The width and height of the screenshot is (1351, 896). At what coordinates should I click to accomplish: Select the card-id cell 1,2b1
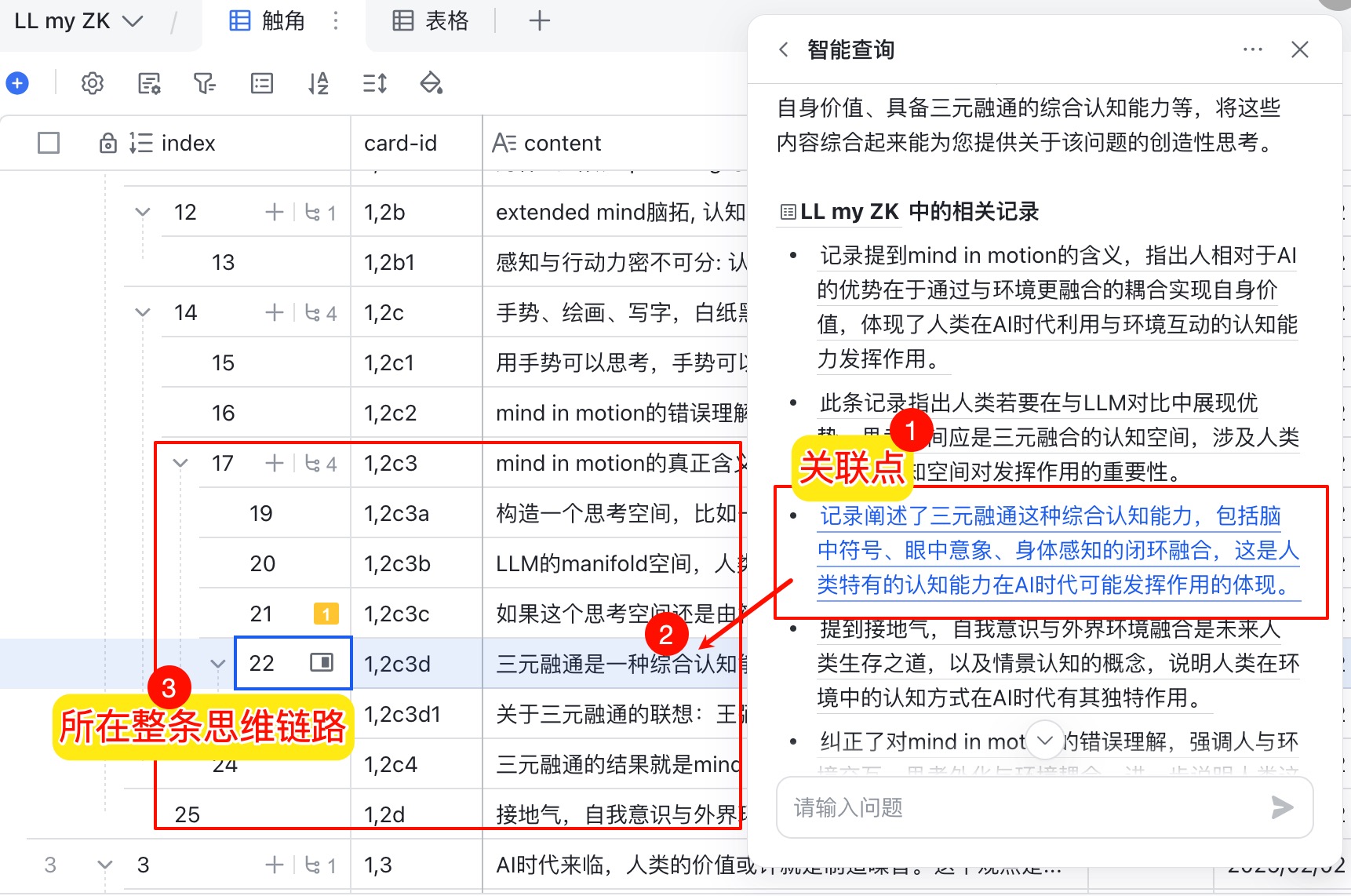point(417,262)
